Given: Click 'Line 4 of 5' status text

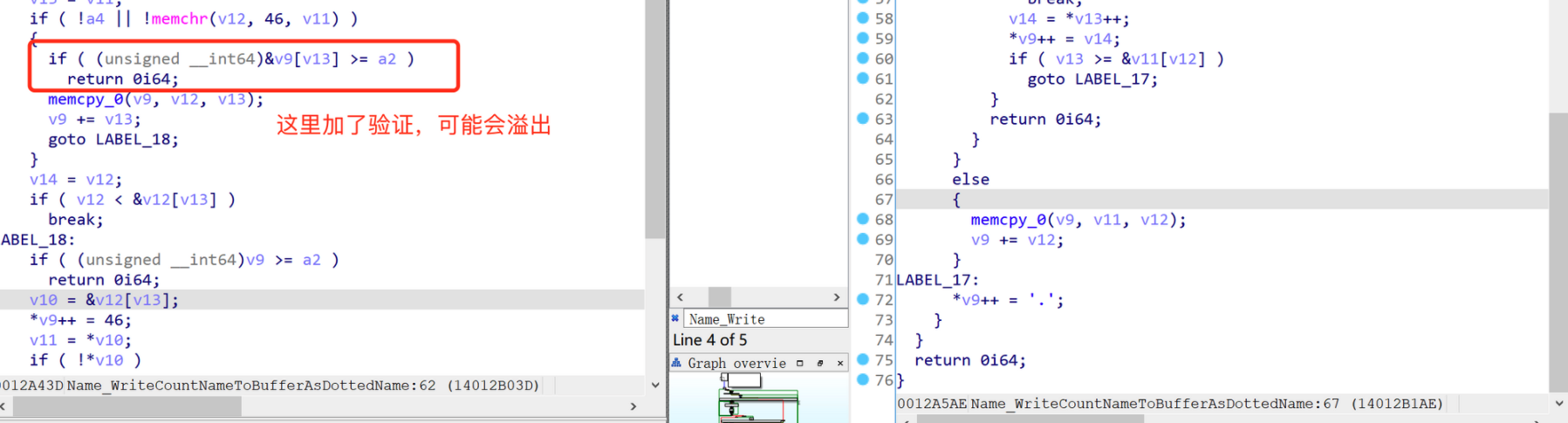Looking at the screenshot, I should pyautogui.click(x=709, y=339).
